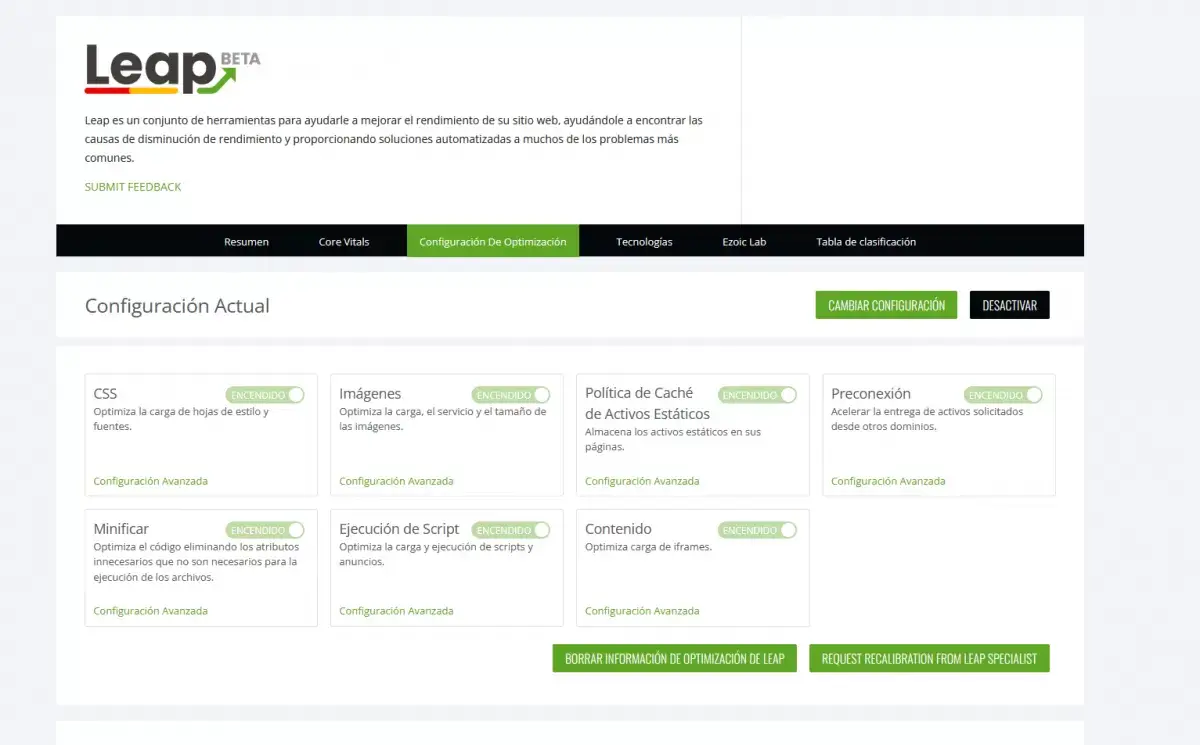Click the Política de Caché de Activos Estáticos title
Viewport: 1200px width, 745px height.
tap(647, 403)
